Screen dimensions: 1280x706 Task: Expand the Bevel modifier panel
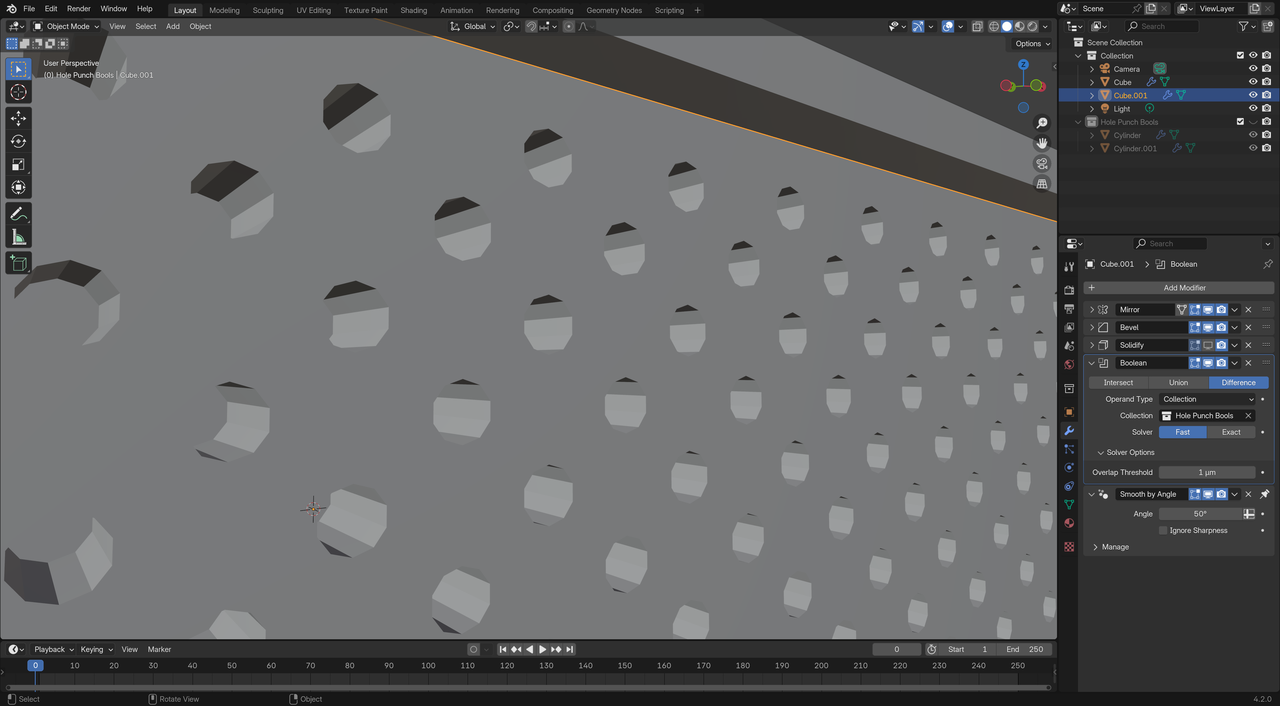[x=1091, y=327]
